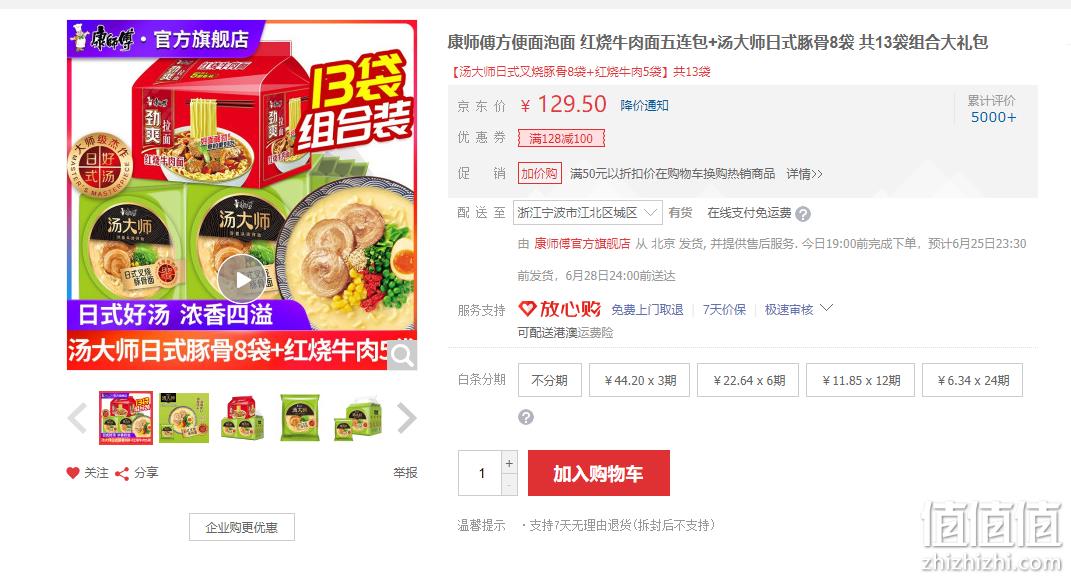The height and width of the screenshot is (580, 1071).
Task: Click the quantity input field
Action: tap(481, 473)
